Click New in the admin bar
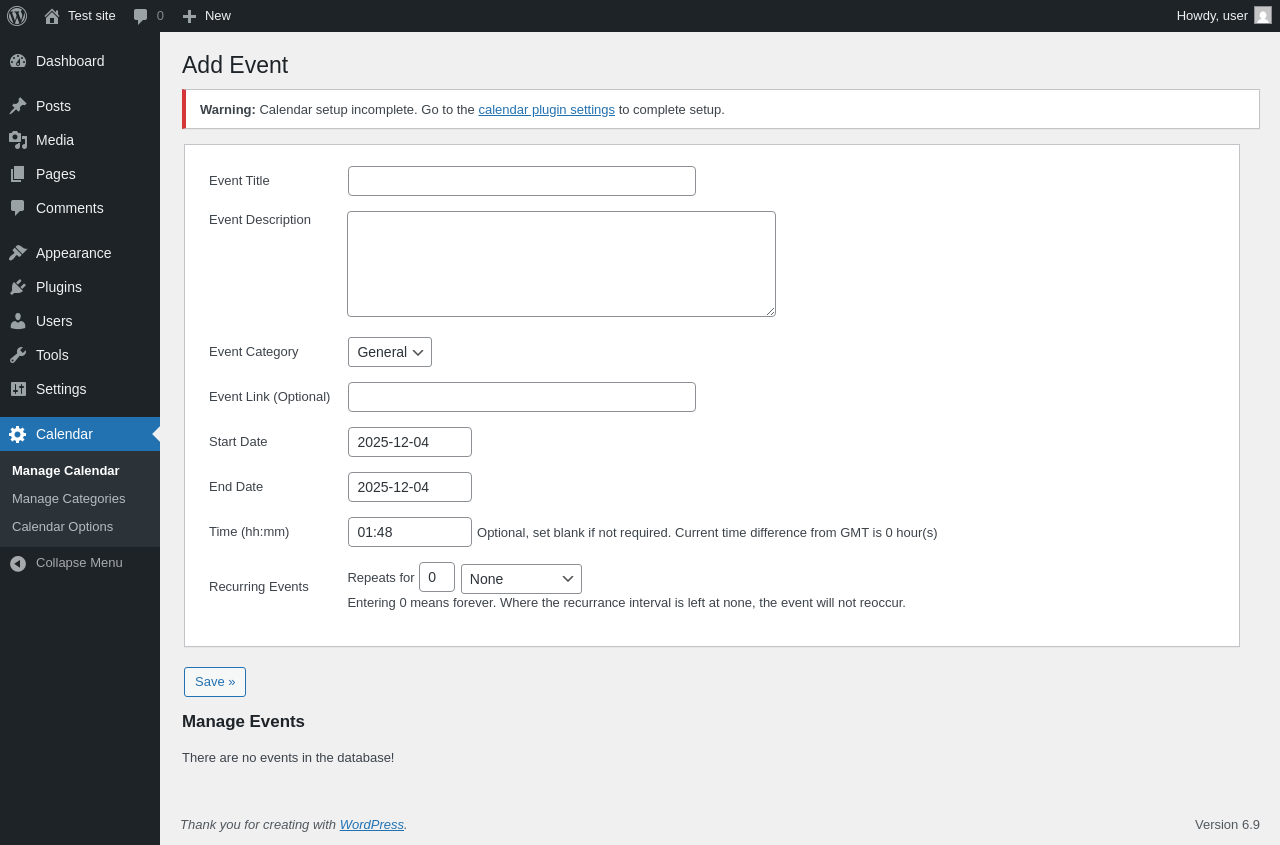1280x845 pixels. (x=218, y=16)
